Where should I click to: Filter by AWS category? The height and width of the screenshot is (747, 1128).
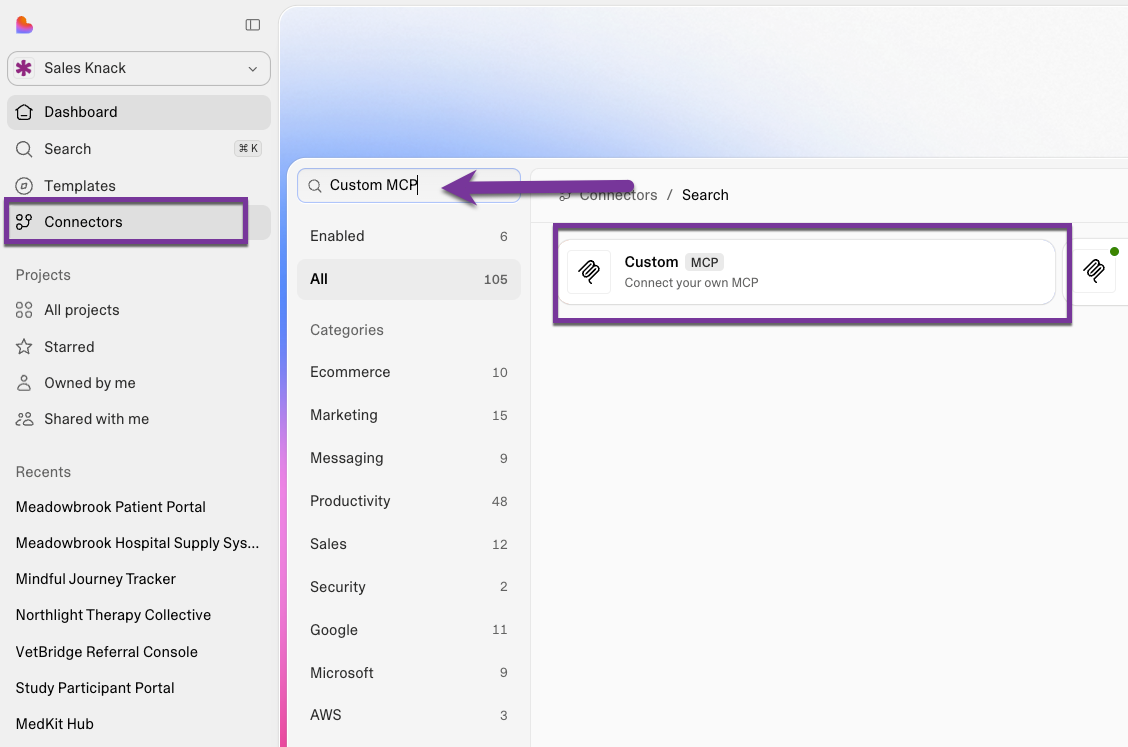(x=409, y=715)
